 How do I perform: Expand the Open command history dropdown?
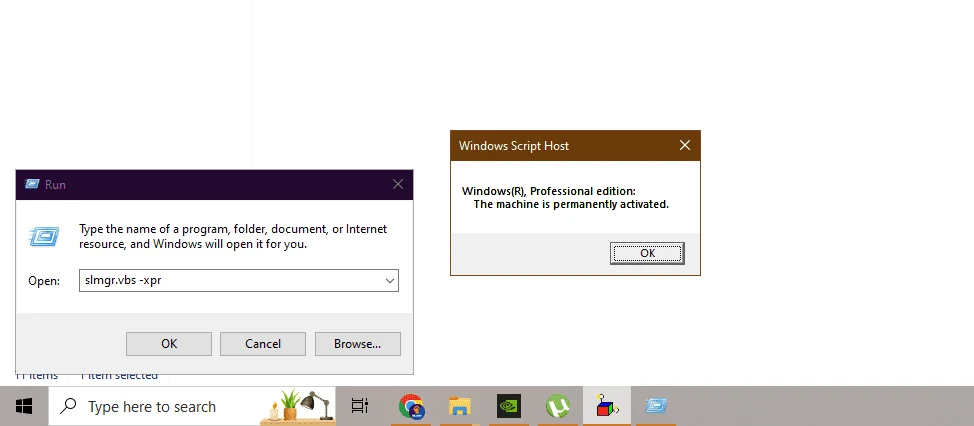389,281
